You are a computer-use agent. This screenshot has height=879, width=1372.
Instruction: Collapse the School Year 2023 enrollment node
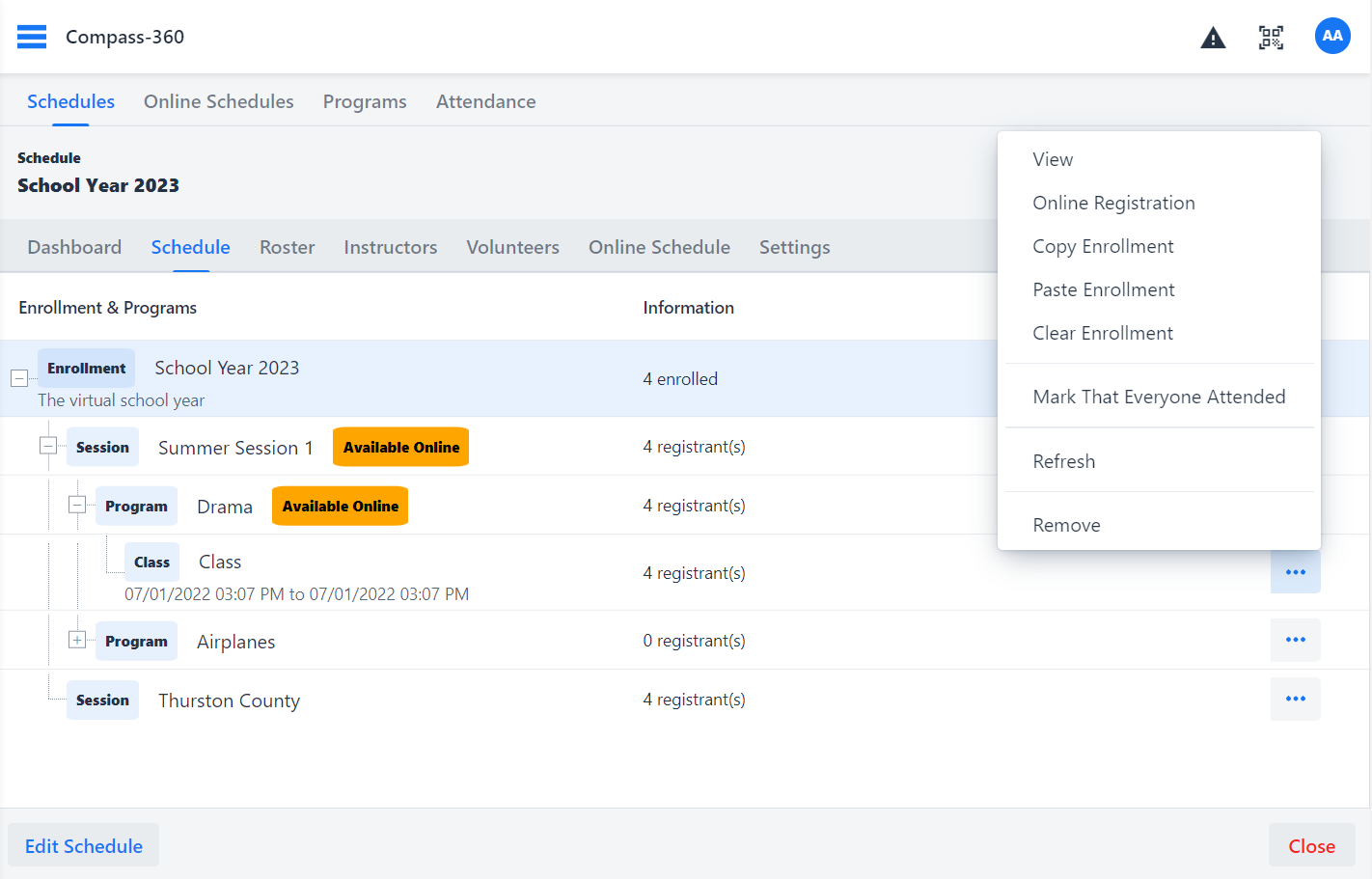(19, 378)
